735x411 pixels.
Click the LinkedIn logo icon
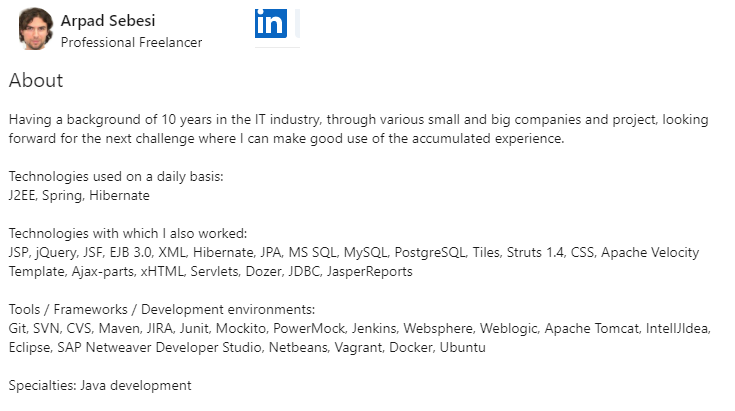(270, 23)
